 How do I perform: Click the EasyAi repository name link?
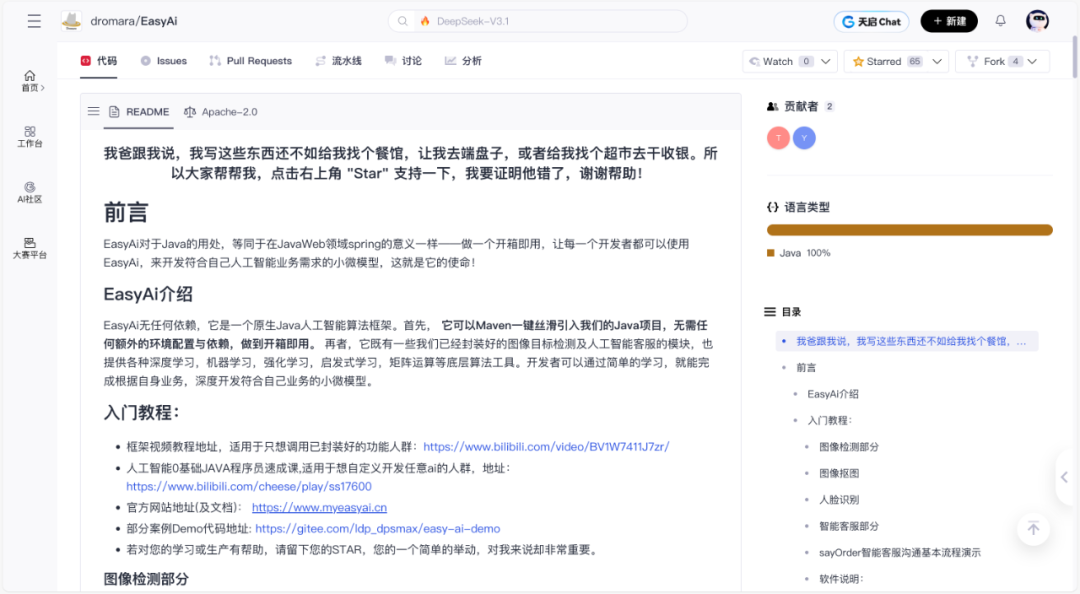point(158,21)
